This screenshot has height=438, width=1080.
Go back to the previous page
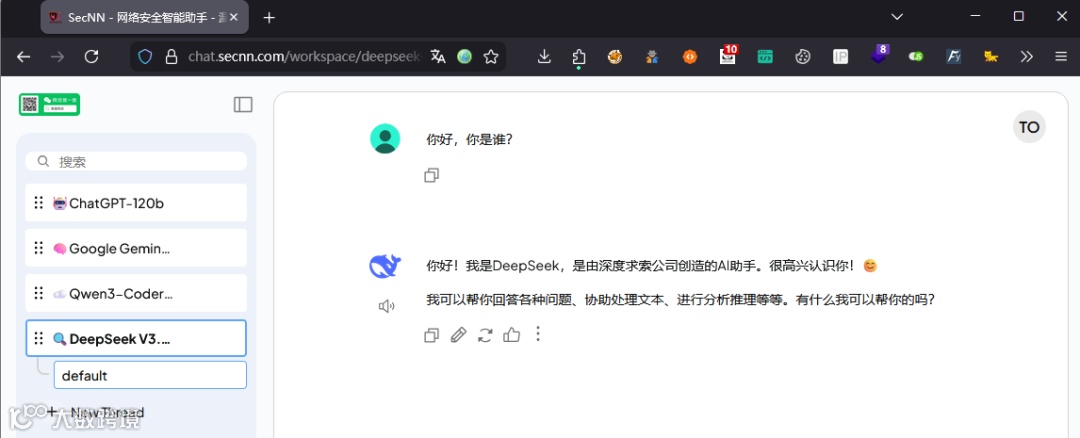23,57
